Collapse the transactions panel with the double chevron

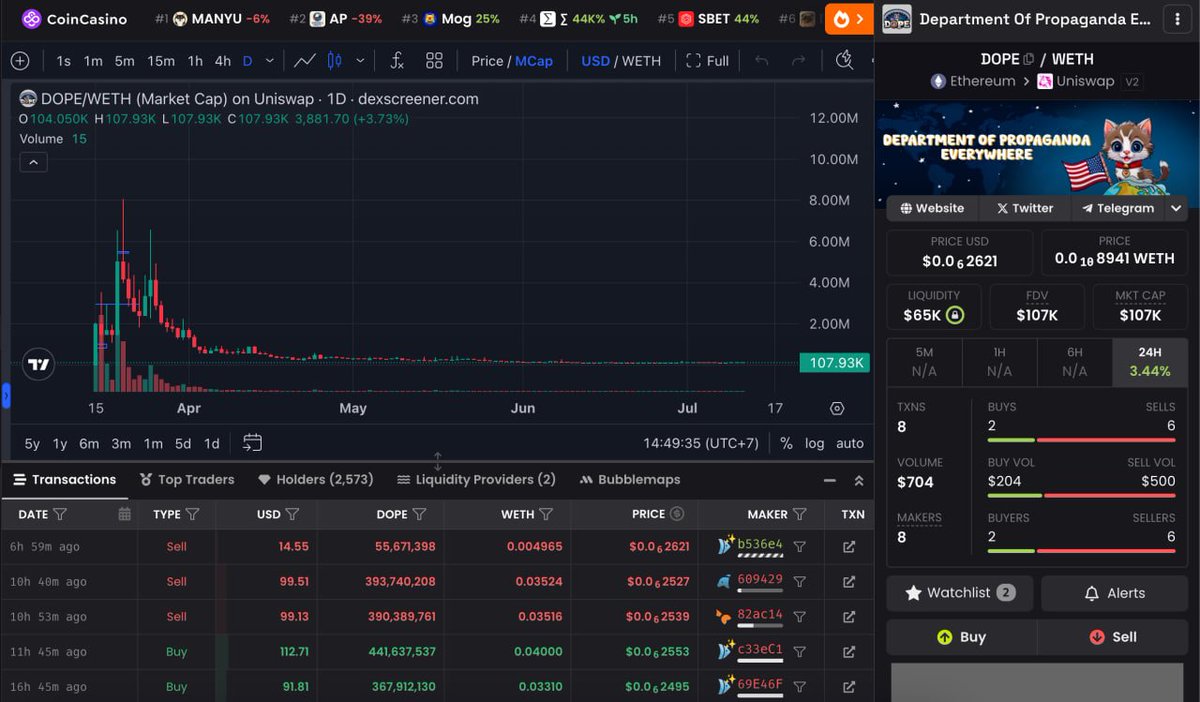coord(858,480)
